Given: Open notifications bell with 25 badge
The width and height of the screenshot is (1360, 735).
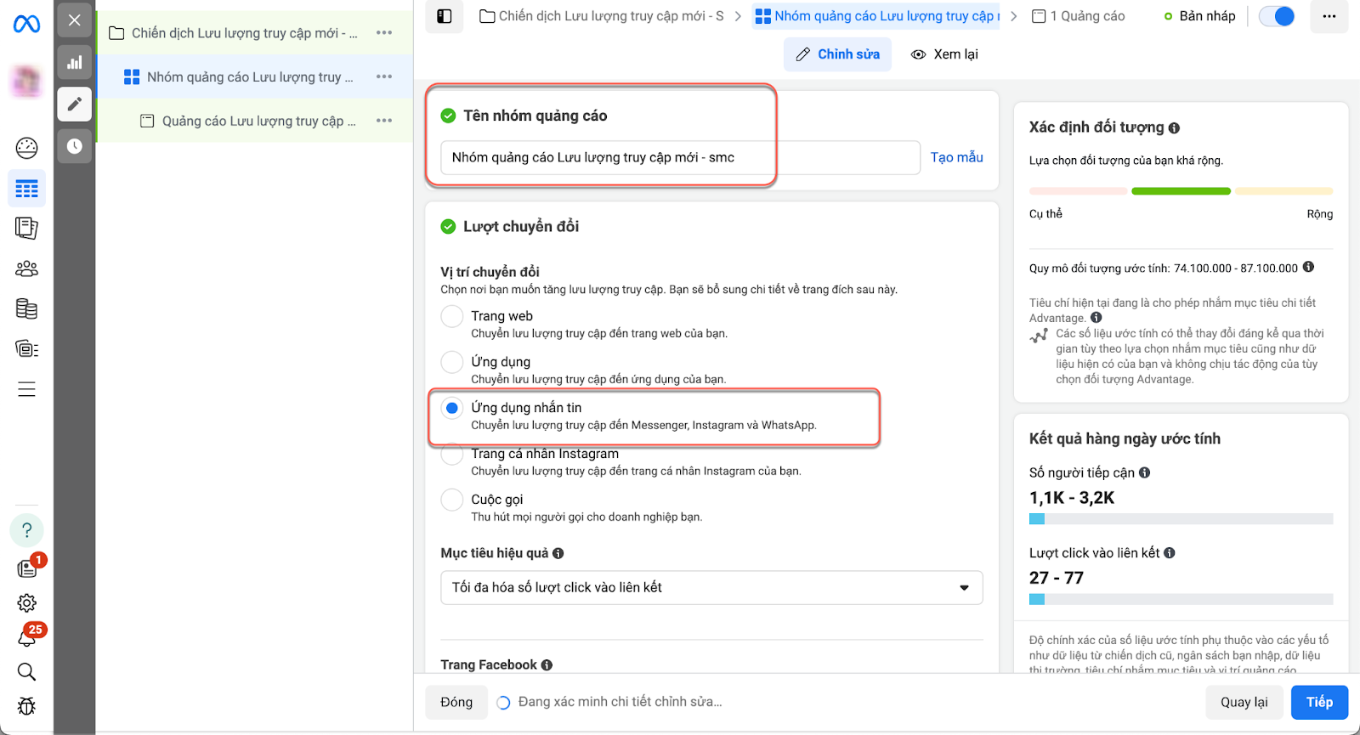Looking at the screenshot, I should (27, 637).
